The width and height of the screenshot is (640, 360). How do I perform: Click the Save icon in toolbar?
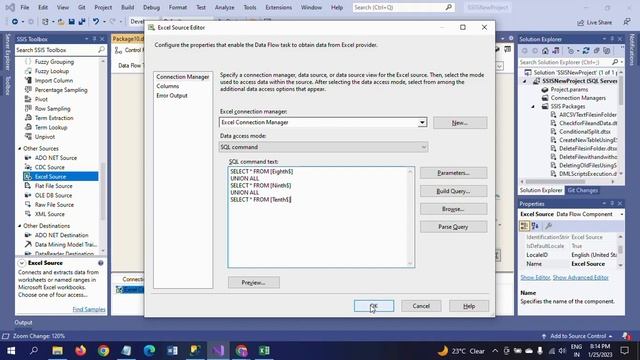[x=71, y=22]
